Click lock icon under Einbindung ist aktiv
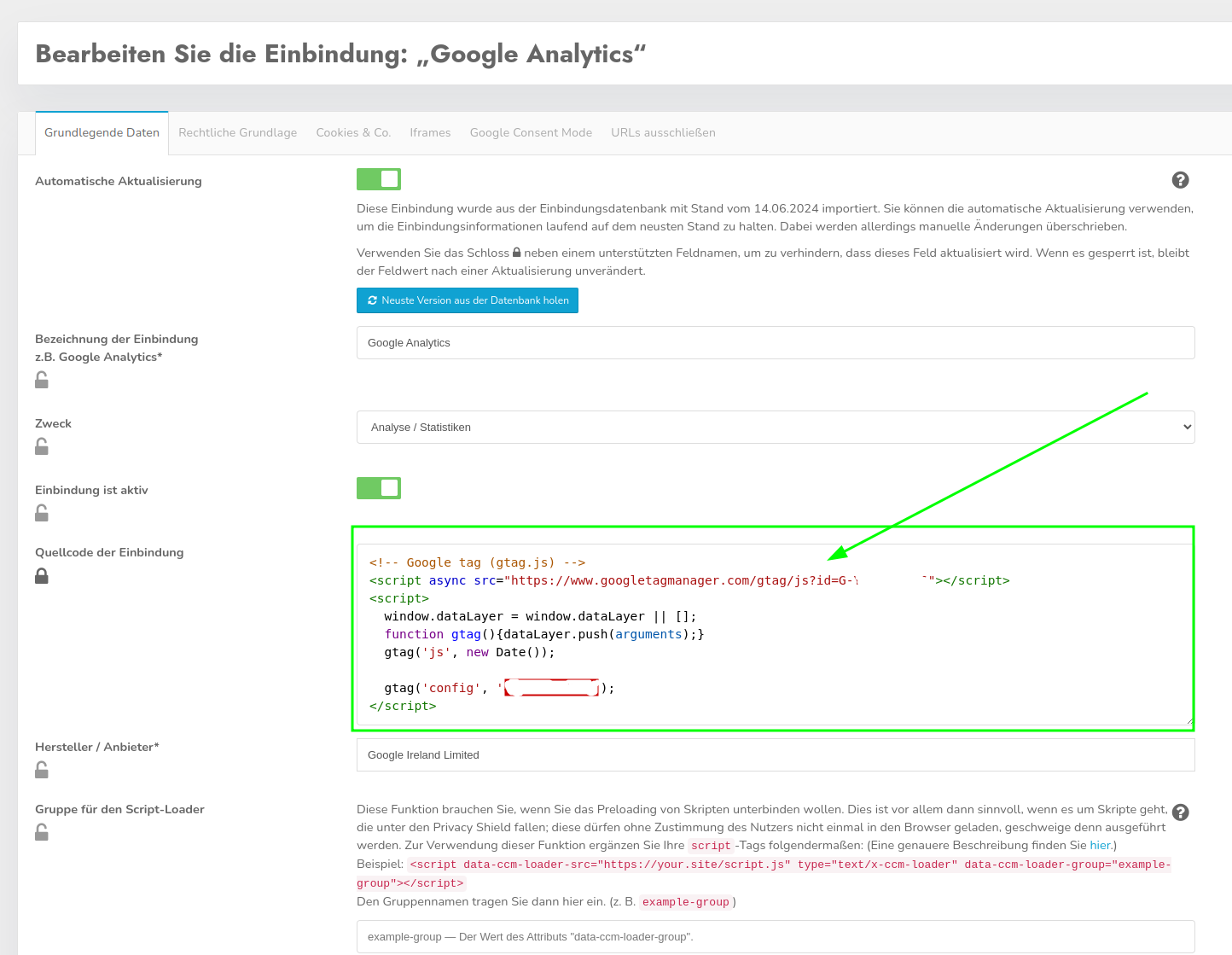Screen dimensions: 1232x955 click(42, 513)
